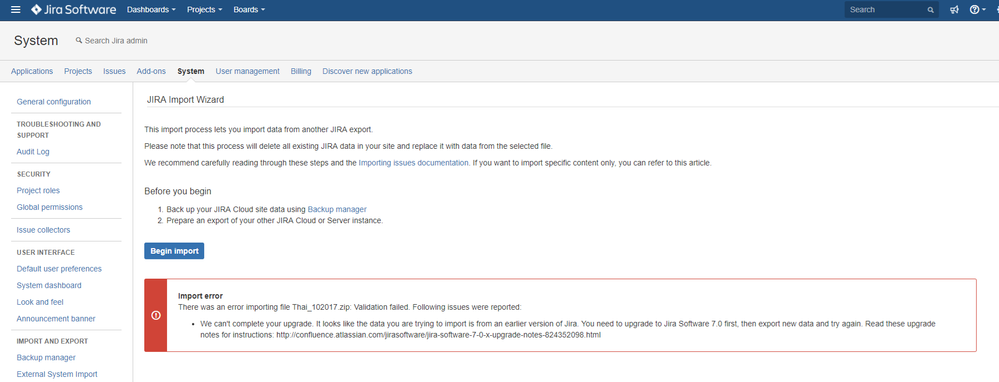Open the help question mark menu
The height and width of the screenshot is (382, 999).
point(977,10)
